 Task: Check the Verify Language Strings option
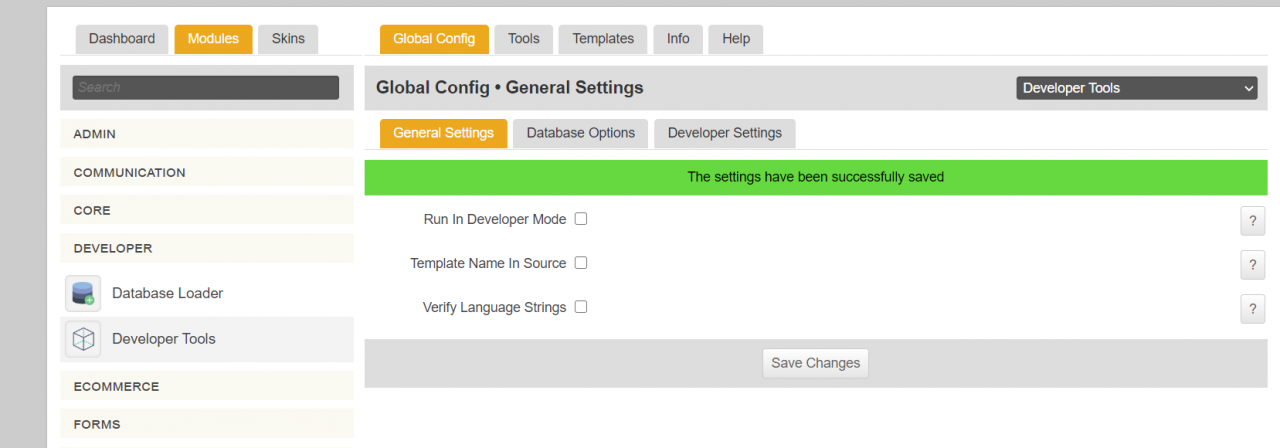point(581,307)
